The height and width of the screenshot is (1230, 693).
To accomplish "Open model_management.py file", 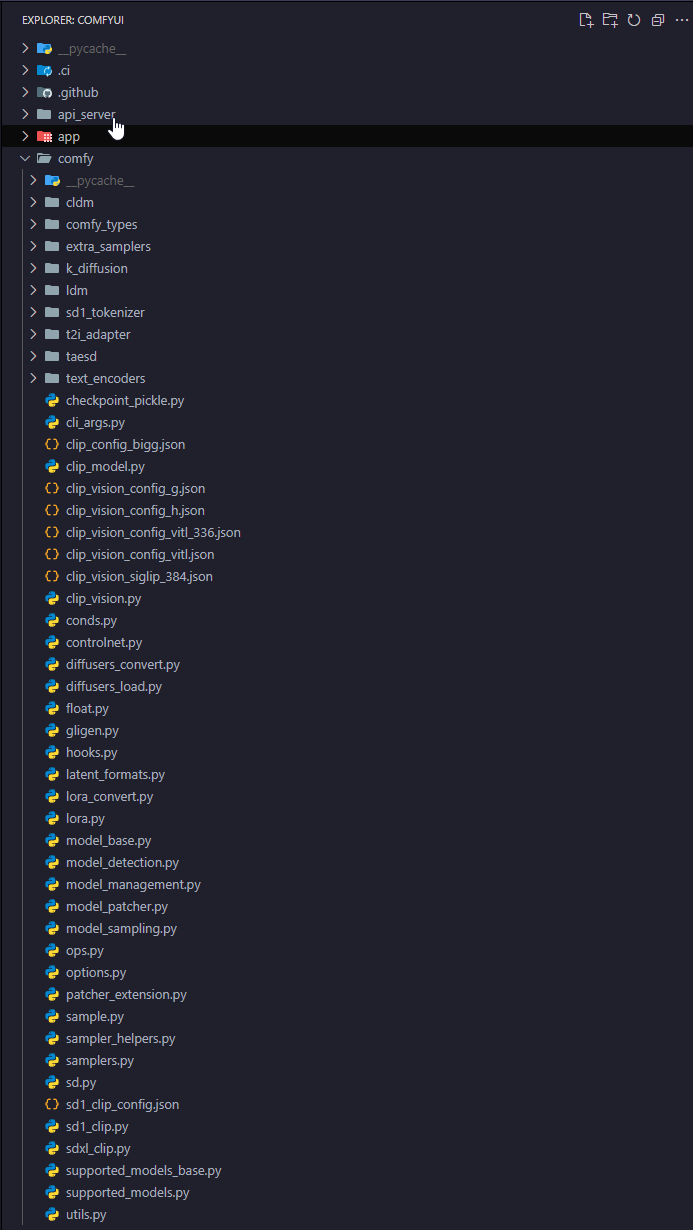I will 133,884.
